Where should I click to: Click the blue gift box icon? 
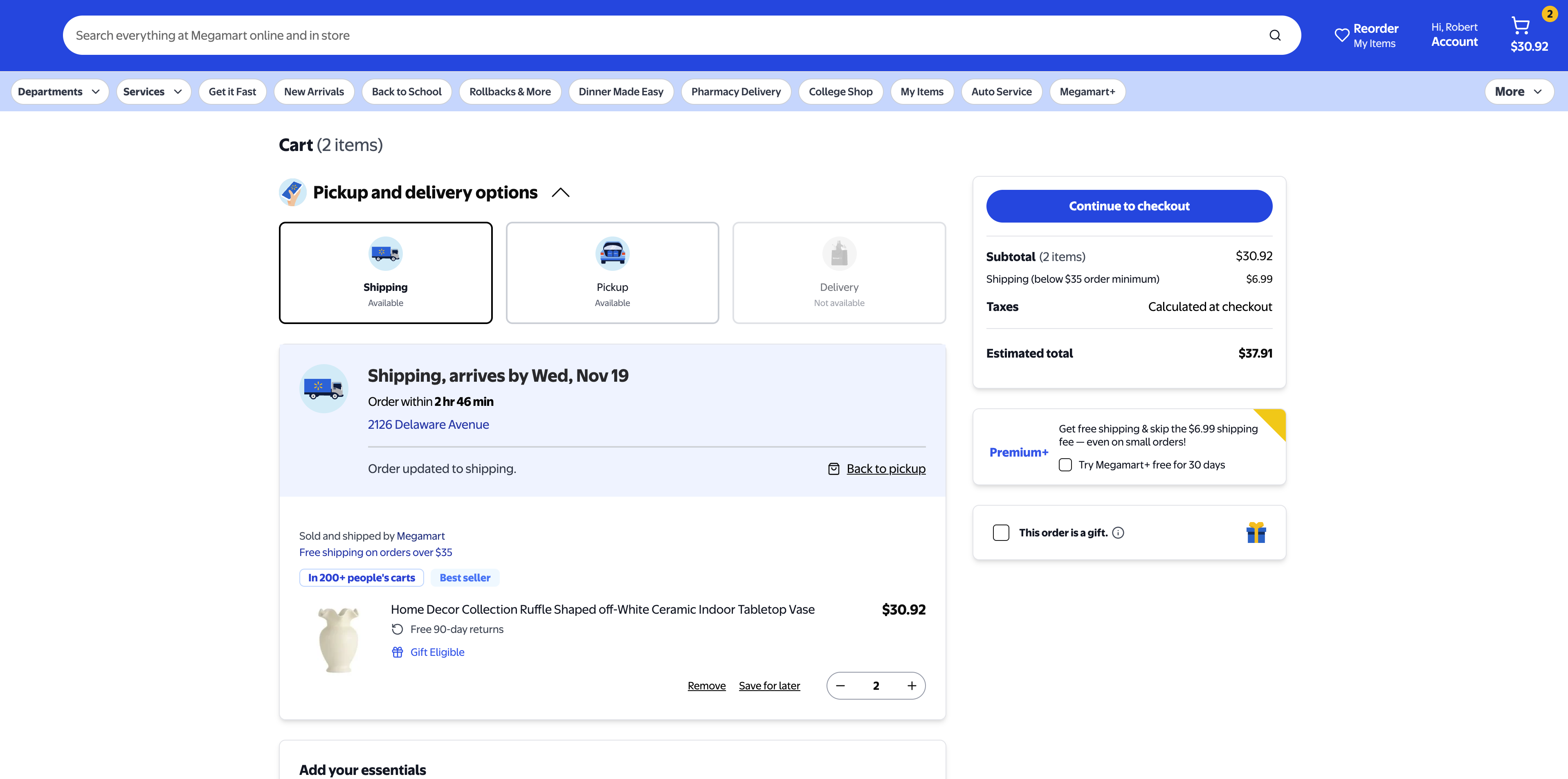coord(1256,533)
